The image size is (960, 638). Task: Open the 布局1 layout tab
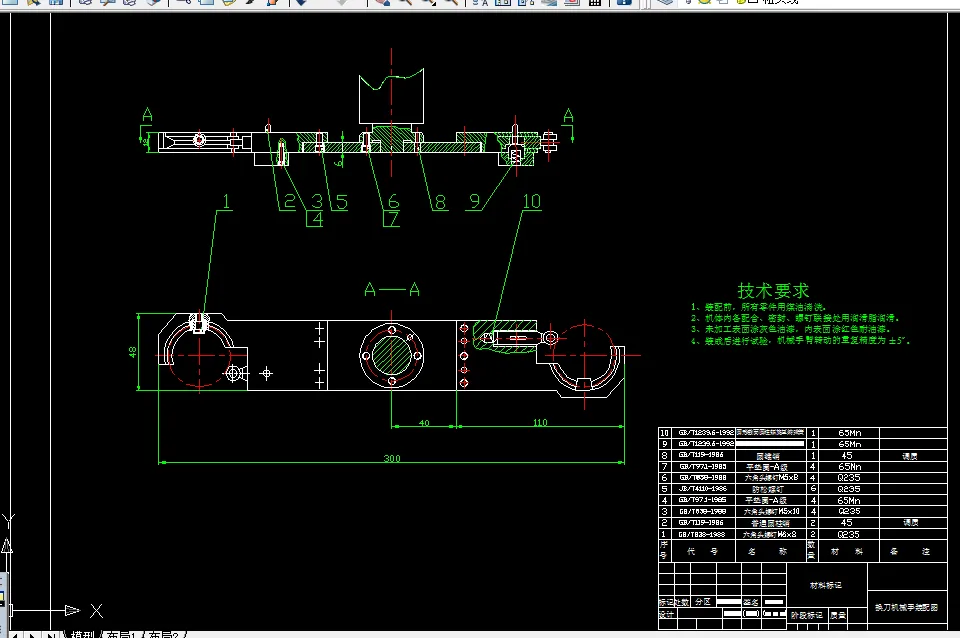click(121, 634)
